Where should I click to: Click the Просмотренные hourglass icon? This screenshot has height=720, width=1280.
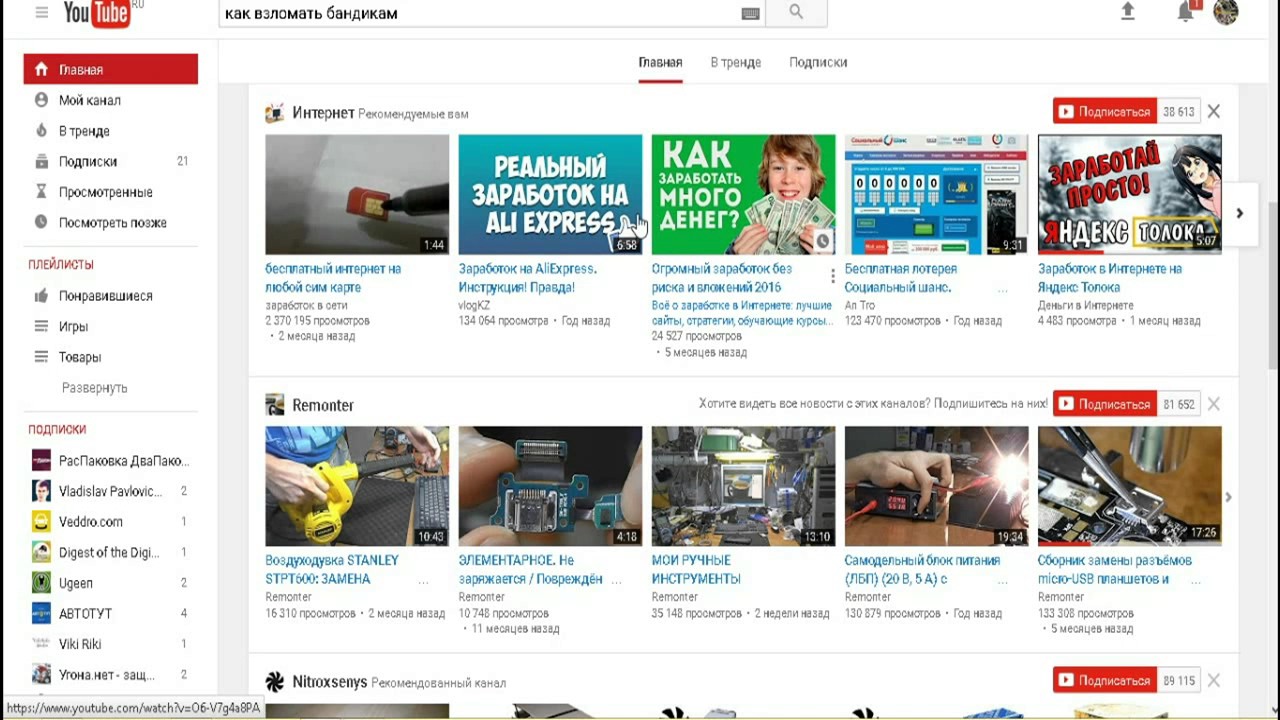(41, 192)
